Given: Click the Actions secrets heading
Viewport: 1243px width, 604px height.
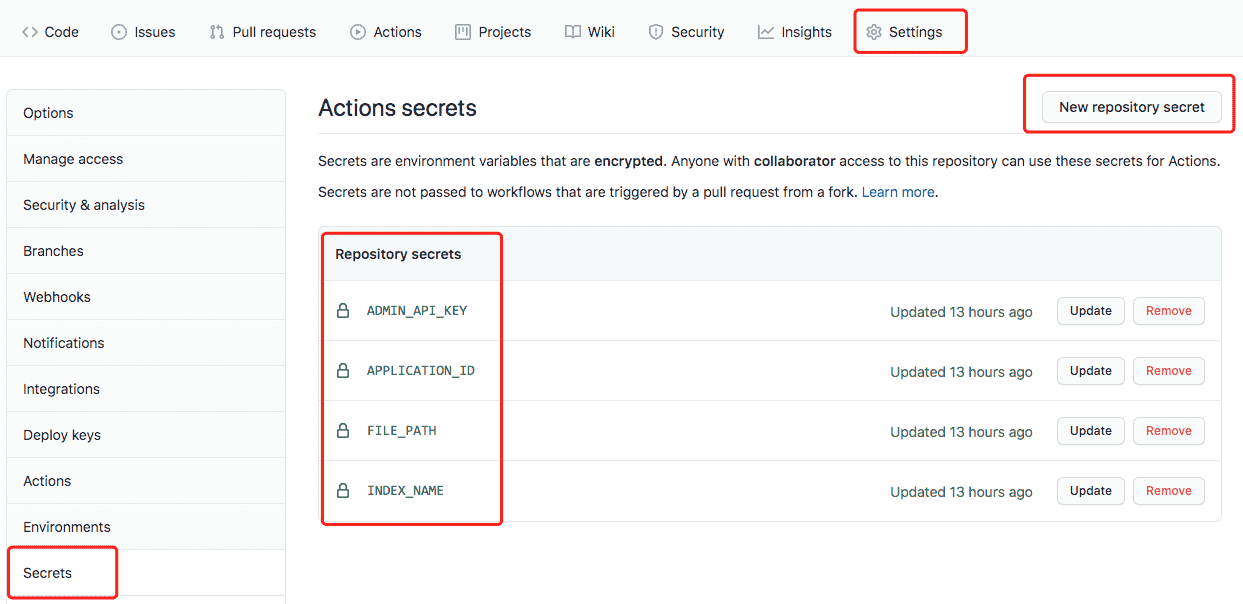Looking at the screenshot, I should [397, 108].
